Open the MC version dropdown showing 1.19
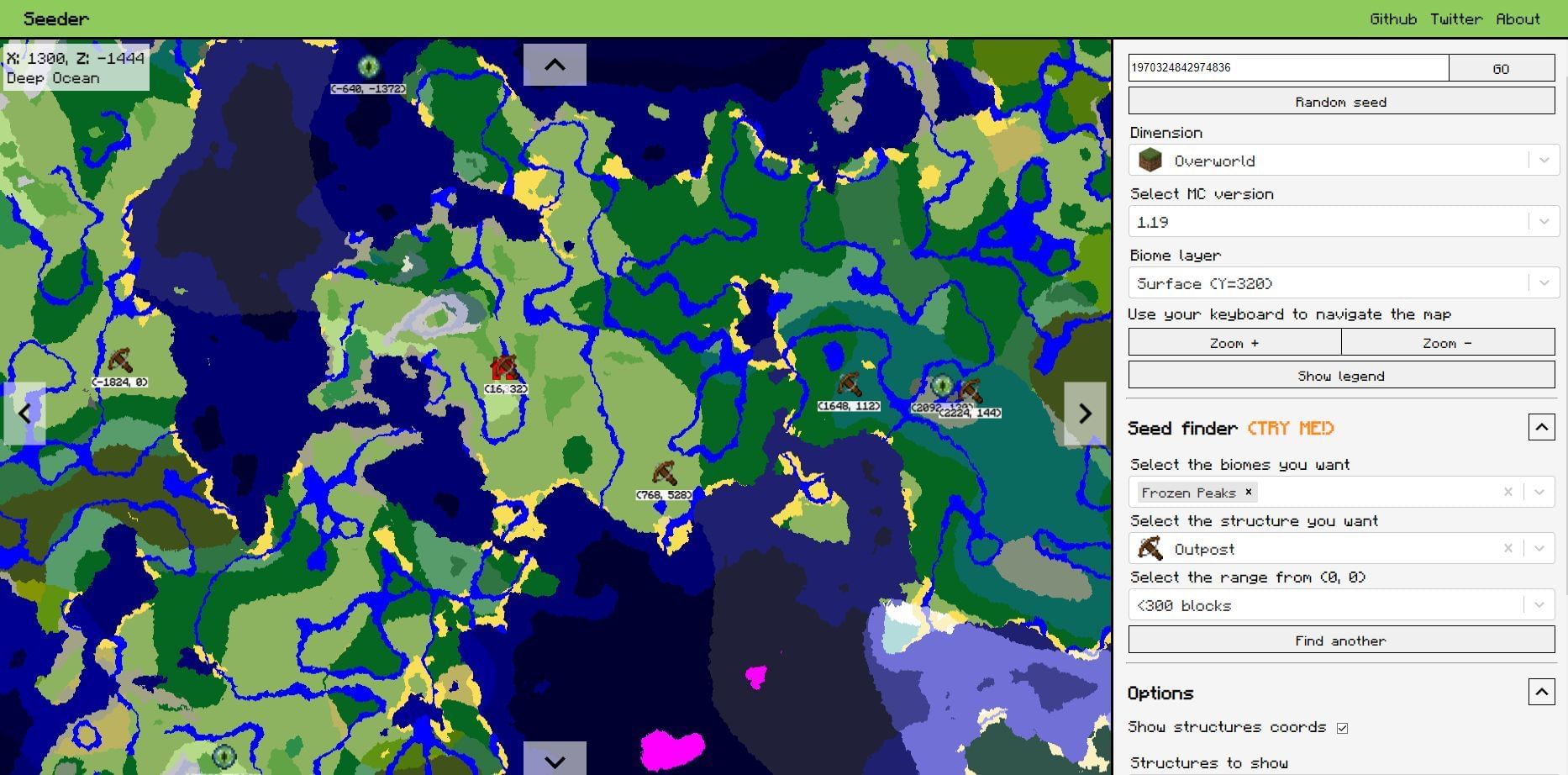Viewport: 1568px width, 775px height. click(x=1543, y=221)
